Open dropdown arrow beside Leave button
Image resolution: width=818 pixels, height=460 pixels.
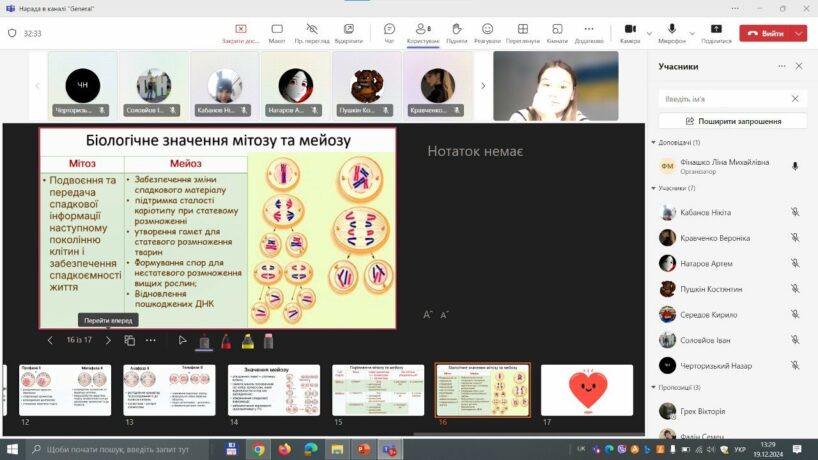(799, 33)
